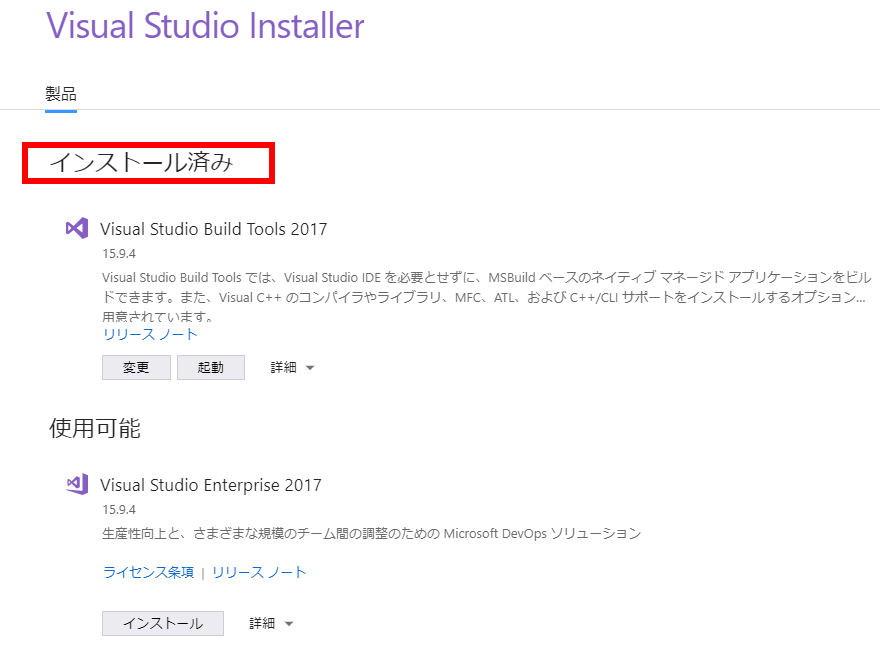Expand 詳細 dropdown for Build Tools 2017
The image size is (880, 645).
pos(292,367)
